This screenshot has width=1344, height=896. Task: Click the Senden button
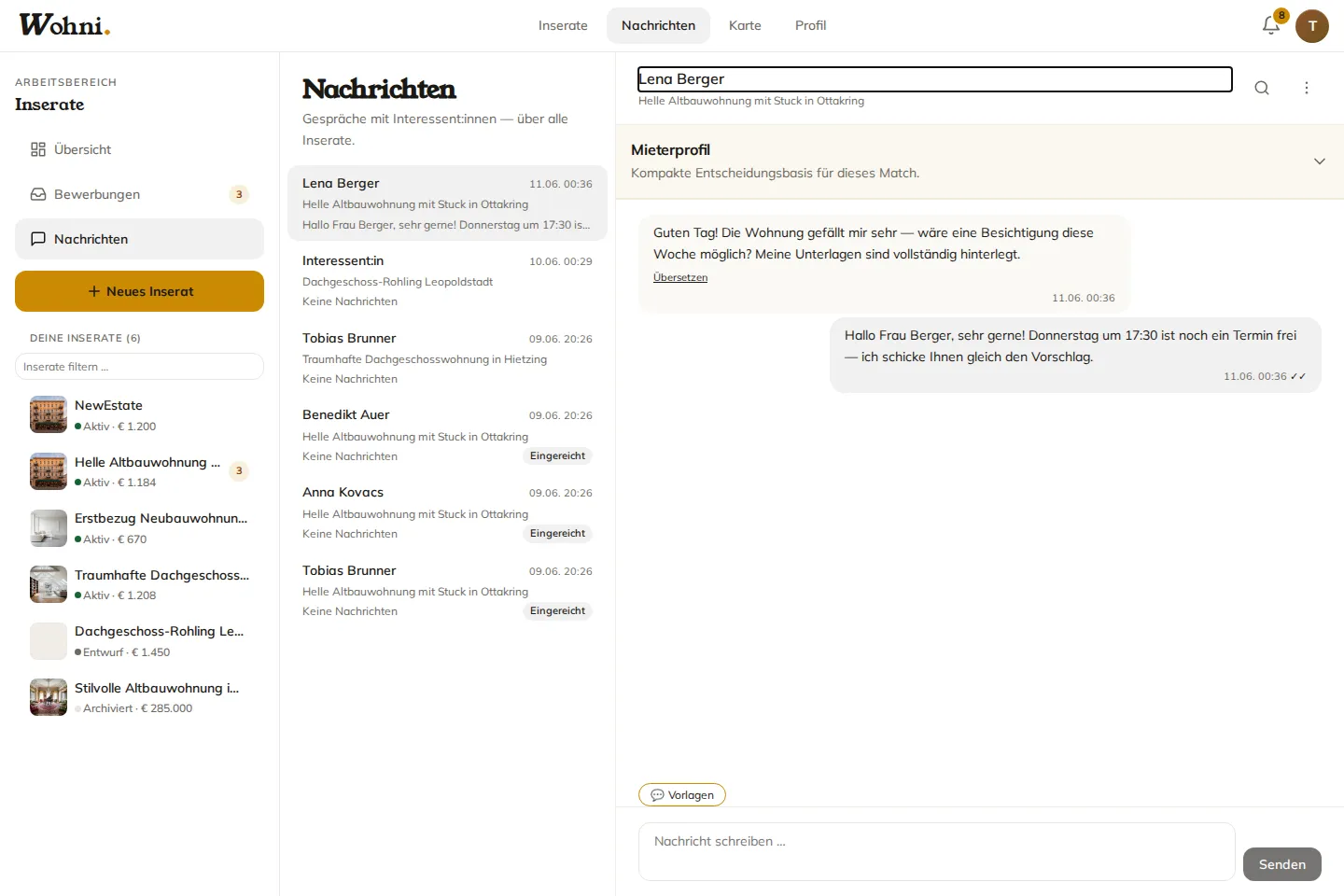[1282, 864]
